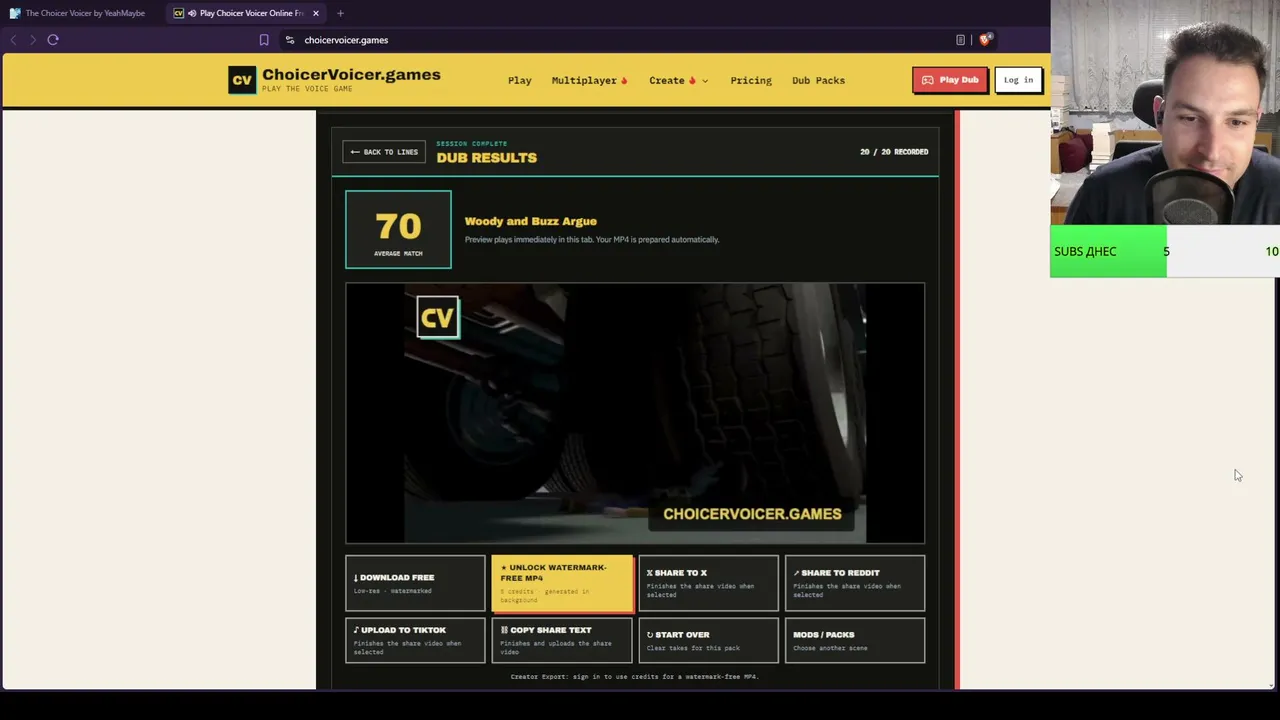Open Mods / Packs to choose another scene
Screen dimensions: 1280x720
pos(855,640)
